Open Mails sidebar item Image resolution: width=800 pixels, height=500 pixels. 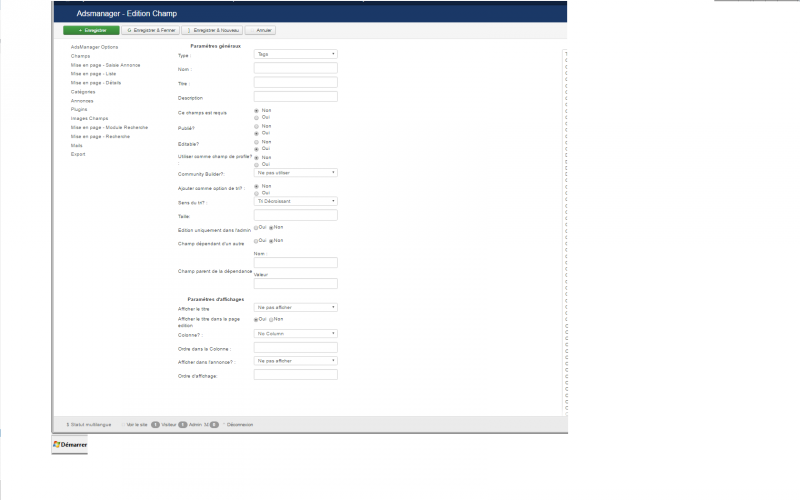[x=77, y=145]
